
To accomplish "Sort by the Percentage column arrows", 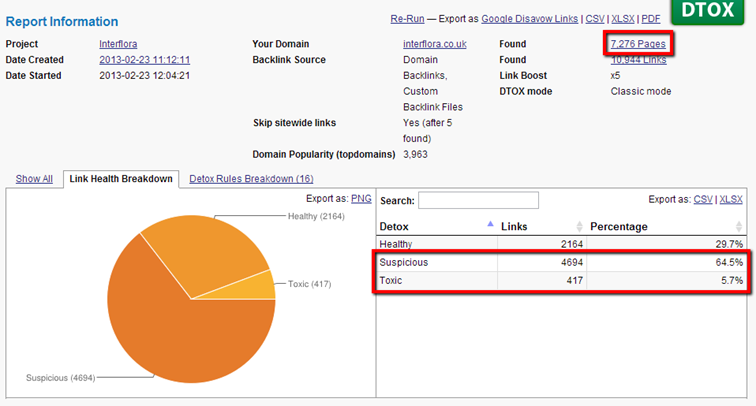I will tap(743, 227).
